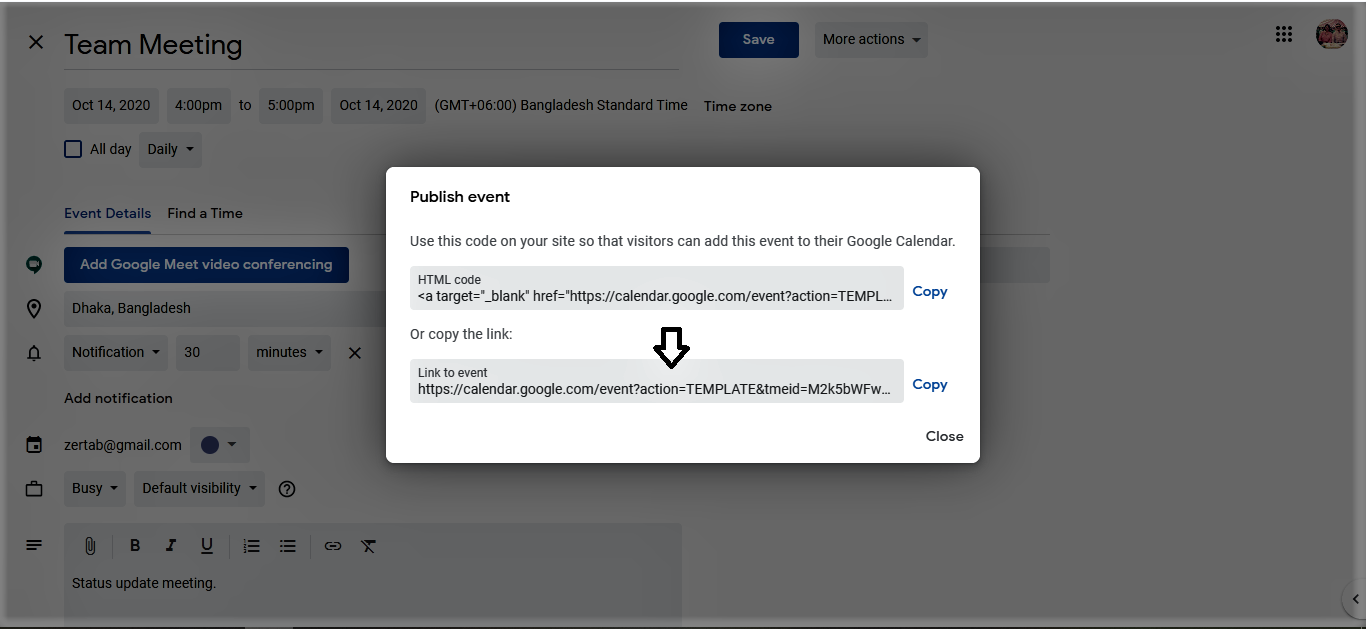Check the All day checkbox
Viewport: 1366px width, 629px height.
point(73,149)
